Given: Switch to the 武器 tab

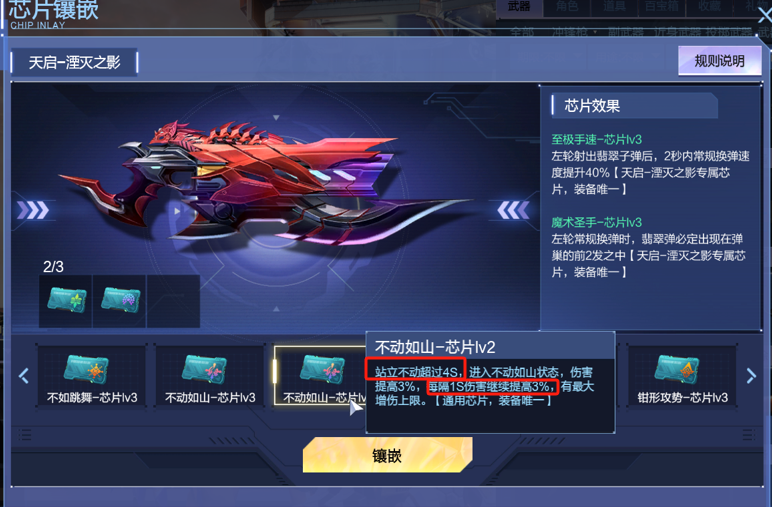Looking at the screenshot, I should click(x=519, y=6).
